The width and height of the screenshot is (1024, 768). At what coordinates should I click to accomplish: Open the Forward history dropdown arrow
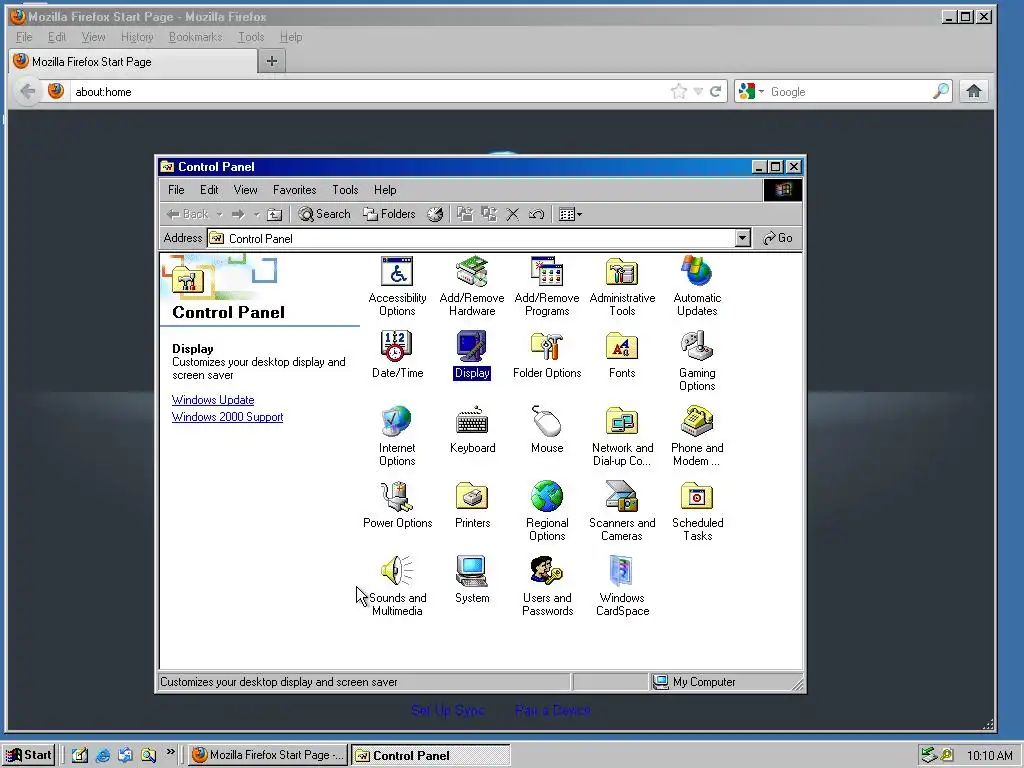257,214
